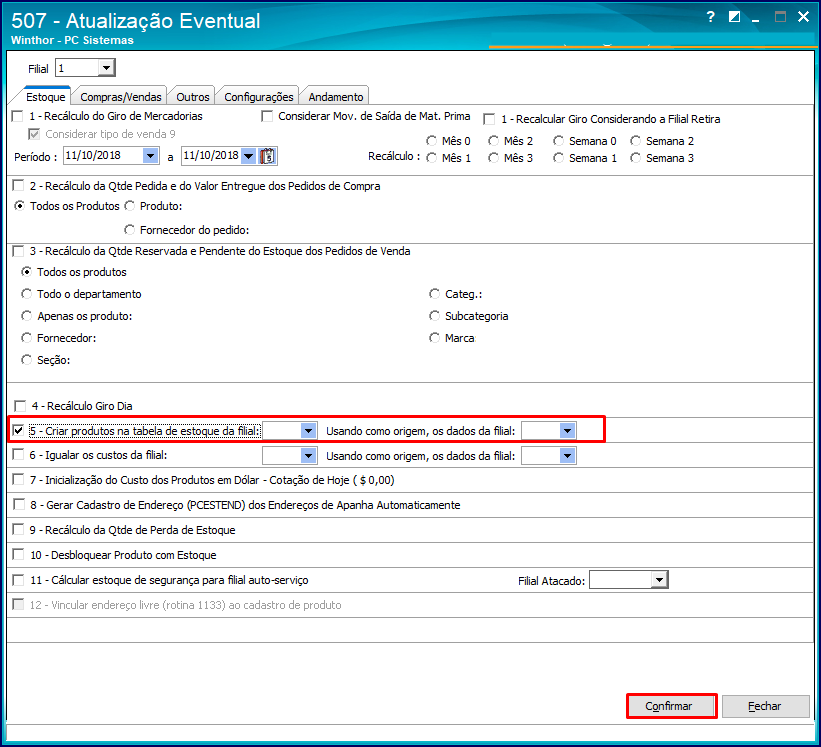Select the Produto: radio under option 2
This screenshot has width=821, height=747.
129,206
